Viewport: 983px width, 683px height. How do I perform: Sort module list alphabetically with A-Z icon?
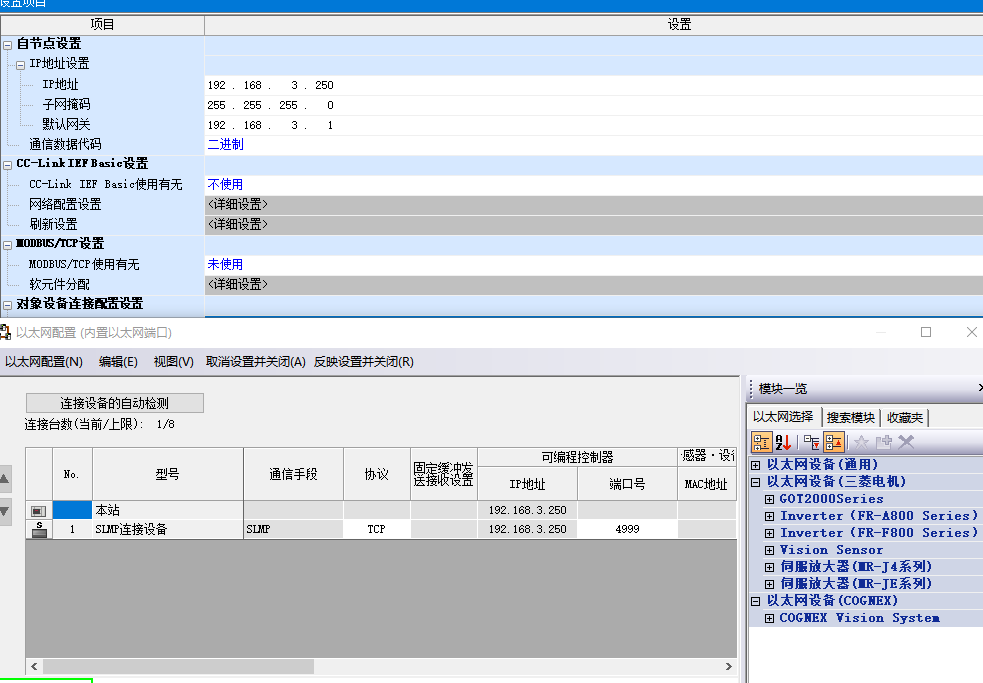[x=784, y=442]
